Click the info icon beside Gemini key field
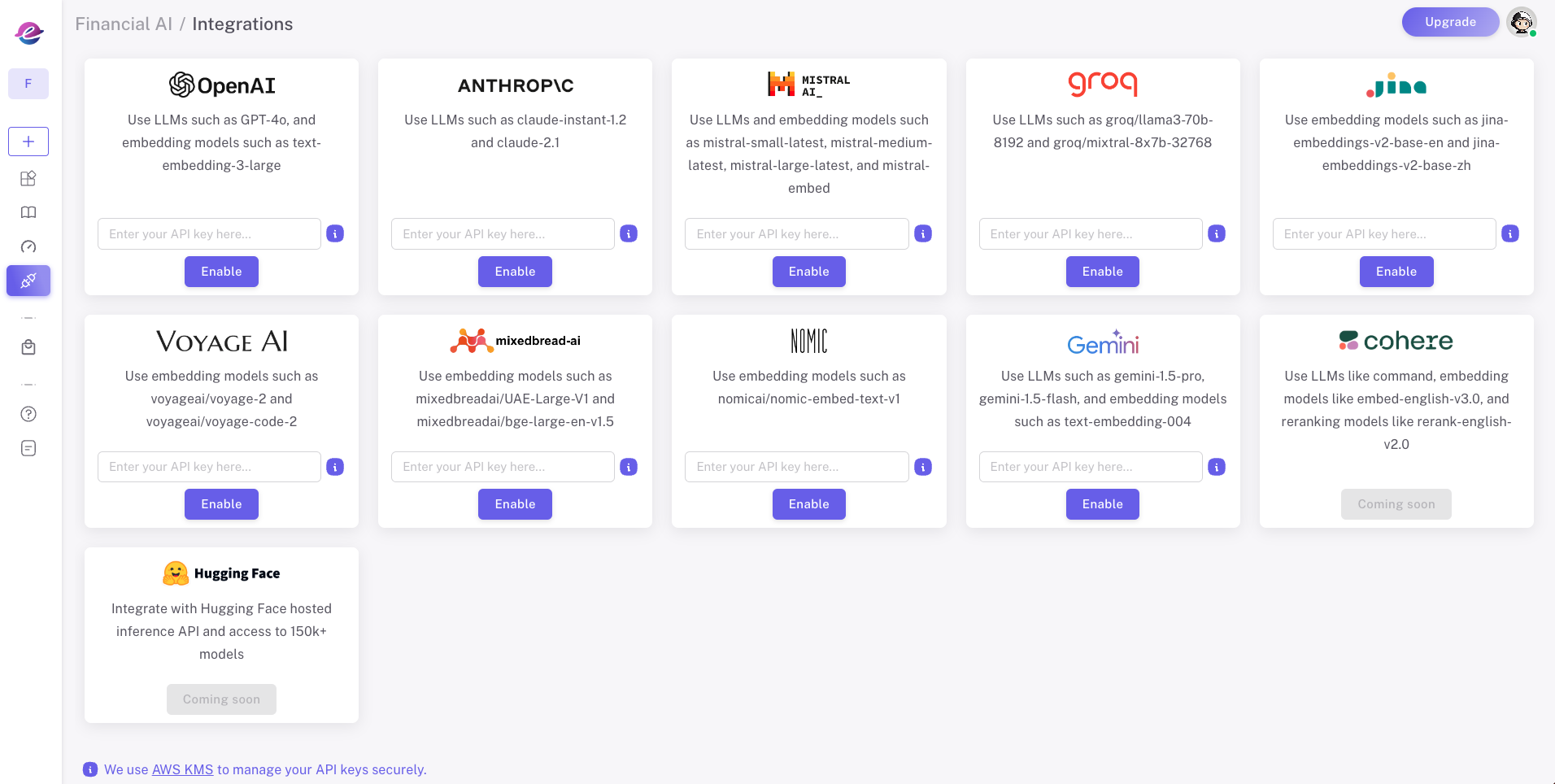Viewport: 1555px width, 784px height. pos(1217,467)
